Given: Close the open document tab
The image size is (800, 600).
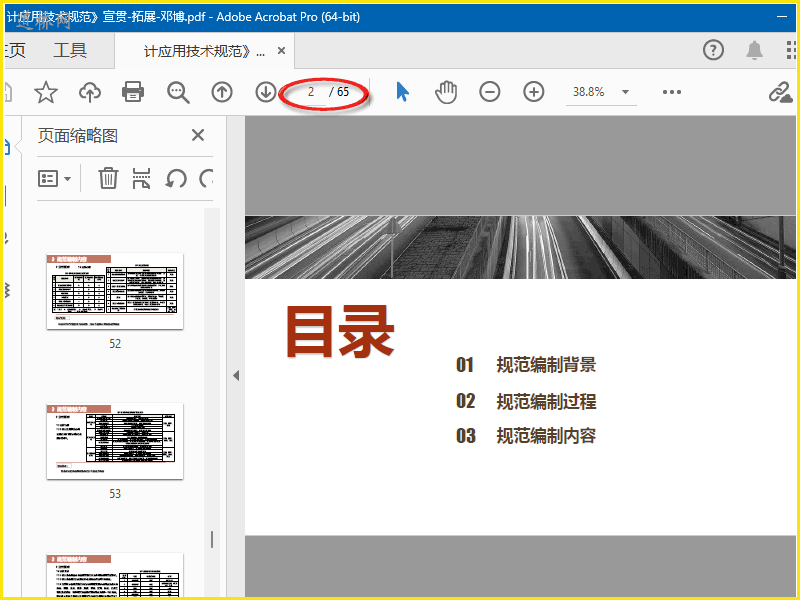Looking at the screenshot, I should tap(281, 51).
